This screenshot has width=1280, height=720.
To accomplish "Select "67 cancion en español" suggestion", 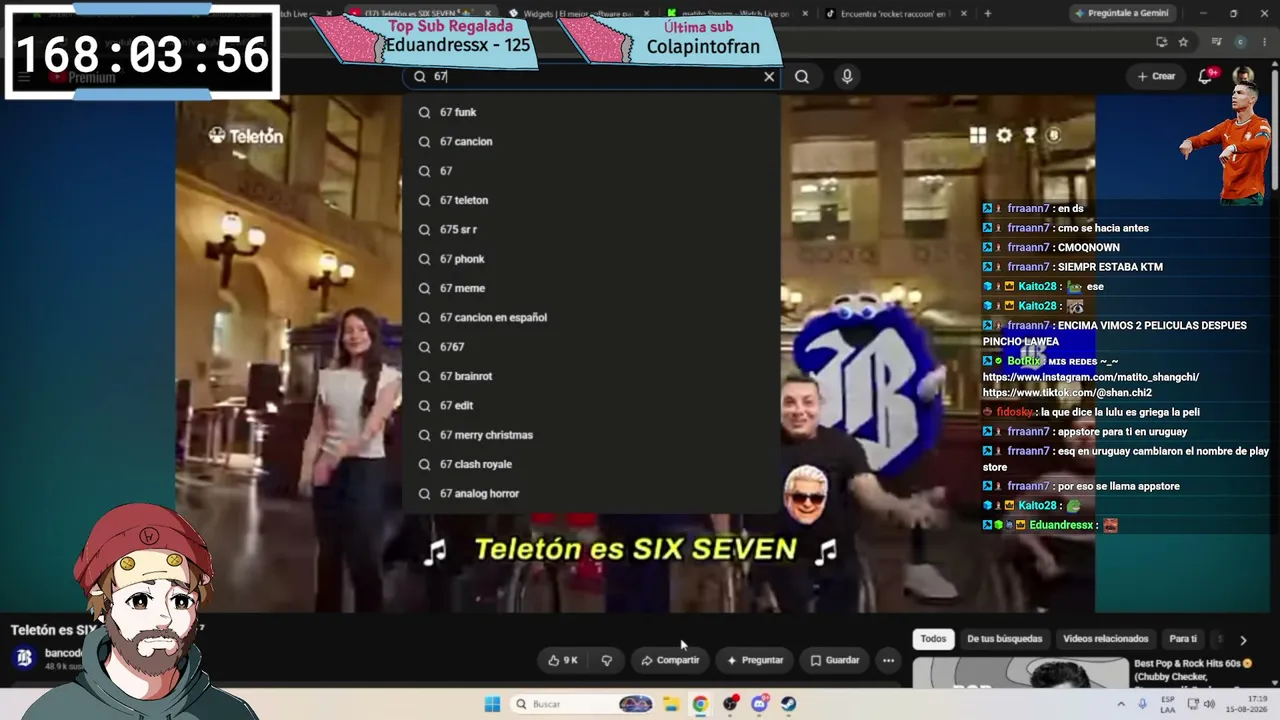I will pos(590,317).
